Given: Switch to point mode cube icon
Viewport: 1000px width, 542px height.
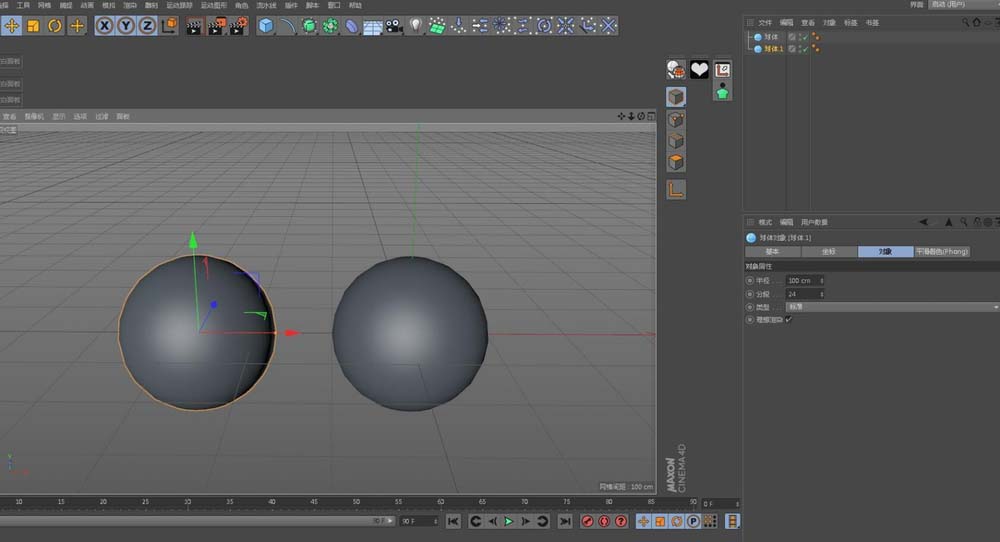Looking at the screenshot, I should [676, 119].
